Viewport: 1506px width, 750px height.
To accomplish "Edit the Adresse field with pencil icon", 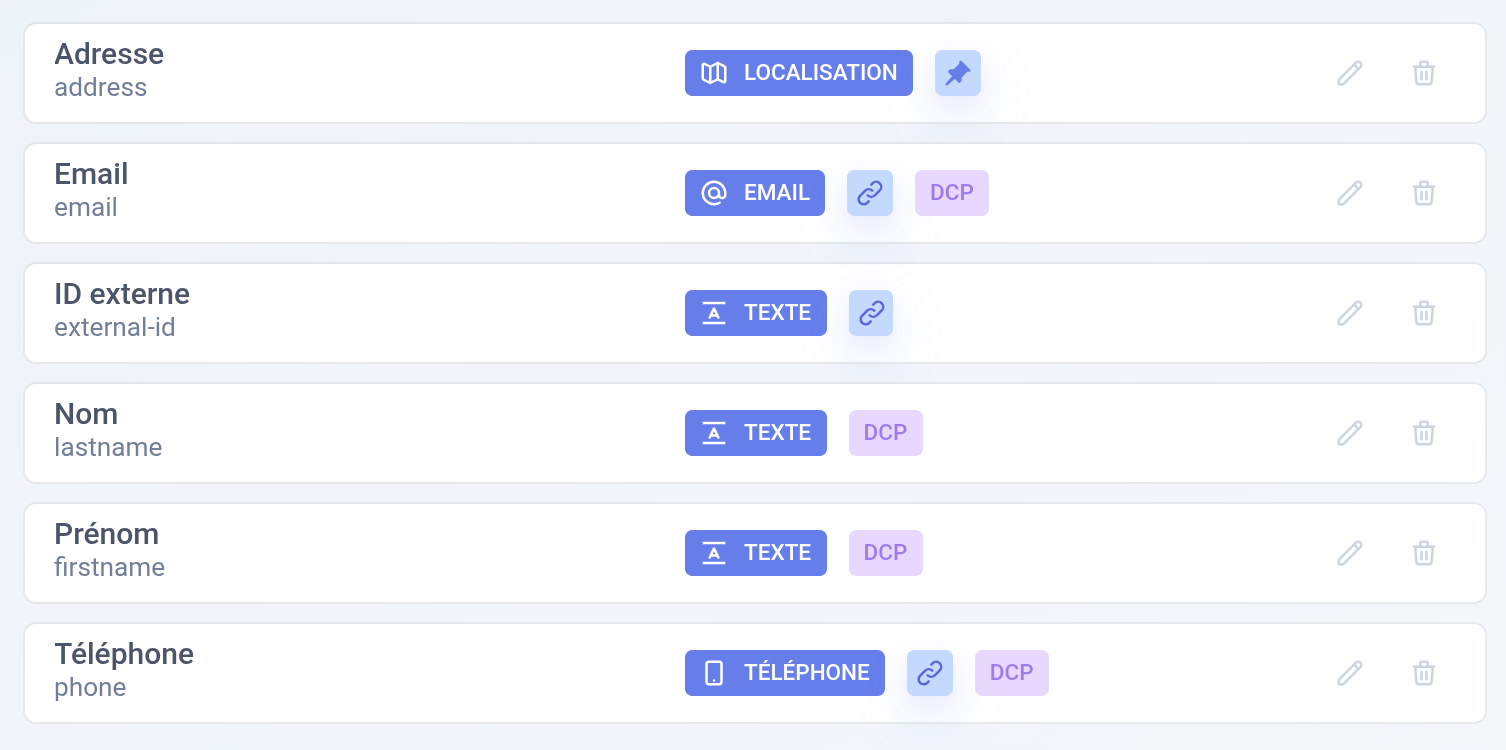I will 1350,73.
